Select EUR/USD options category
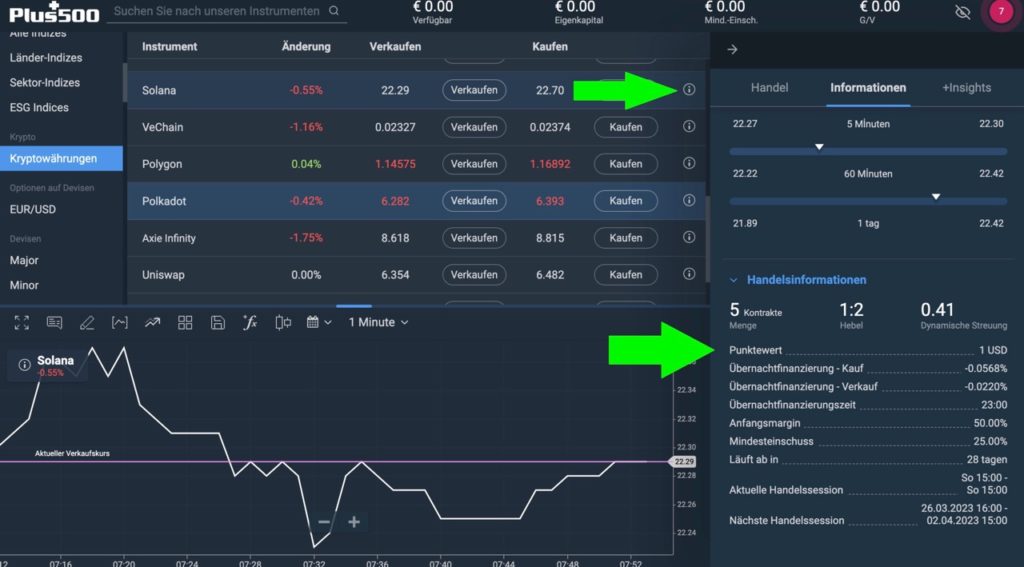This screenshot has width=1024, height=567. tap(33, 209)
